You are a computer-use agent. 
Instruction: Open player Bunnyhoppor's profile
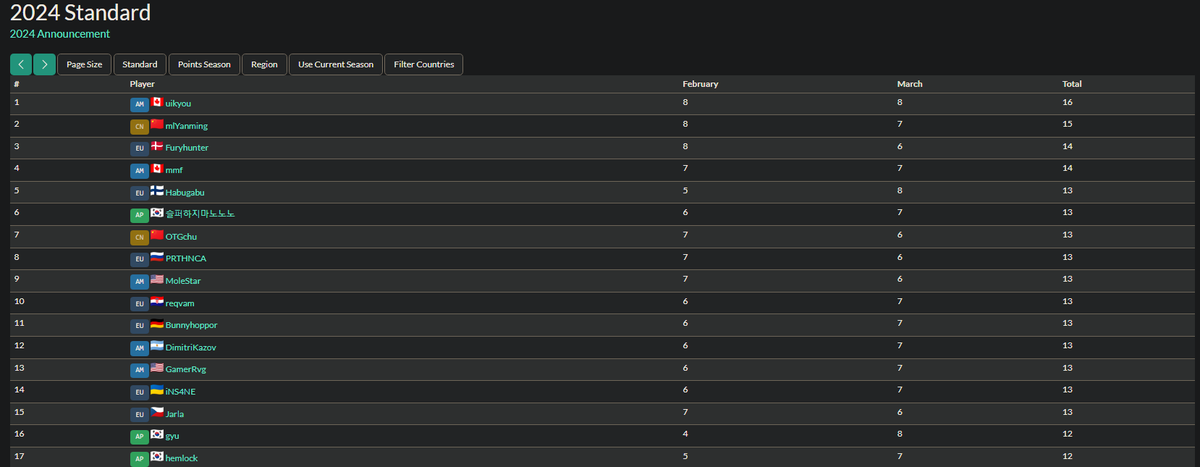pyautogui.click(x=191, y=325)
